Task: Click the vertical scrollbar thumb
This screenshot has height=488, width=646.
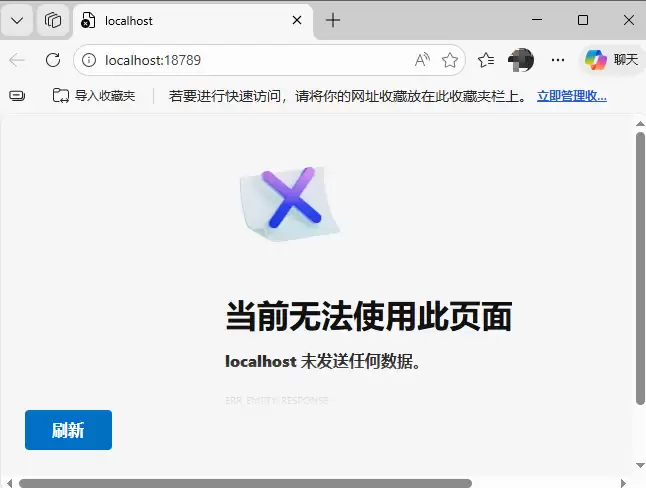Action: tap(640, 269)
